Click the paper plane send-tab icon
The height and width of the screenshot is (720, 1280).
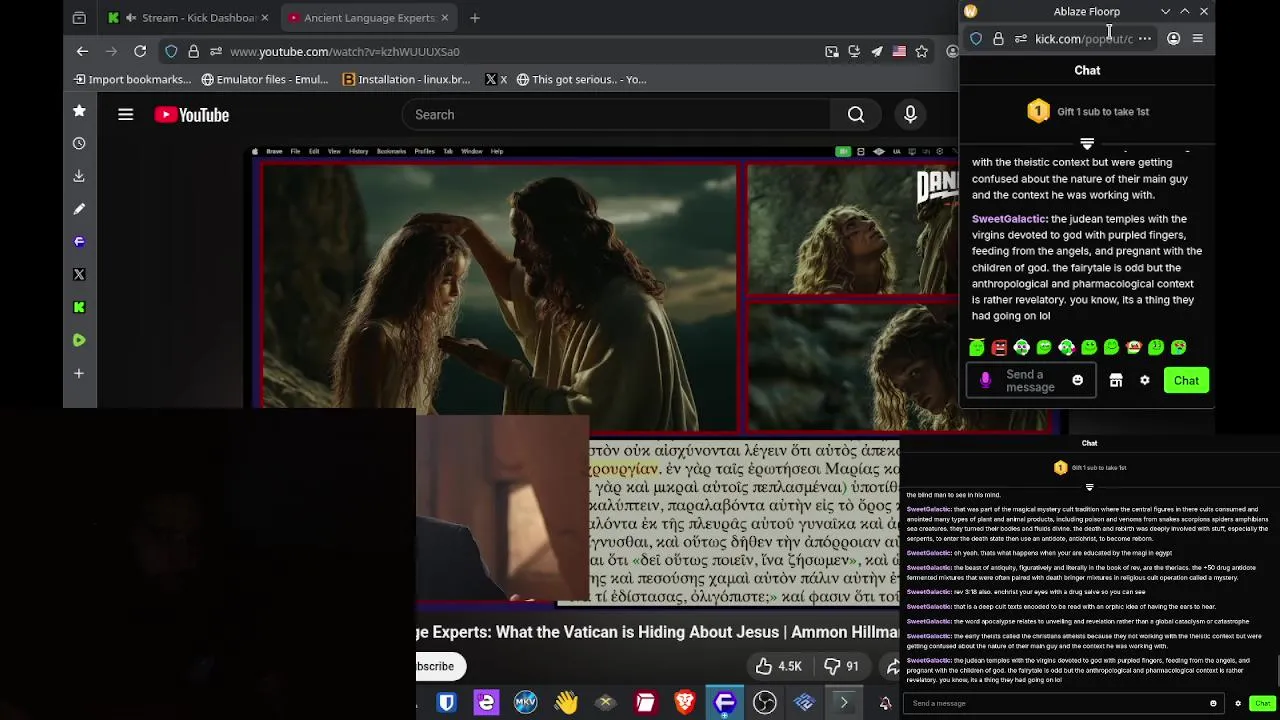point(877,51)
